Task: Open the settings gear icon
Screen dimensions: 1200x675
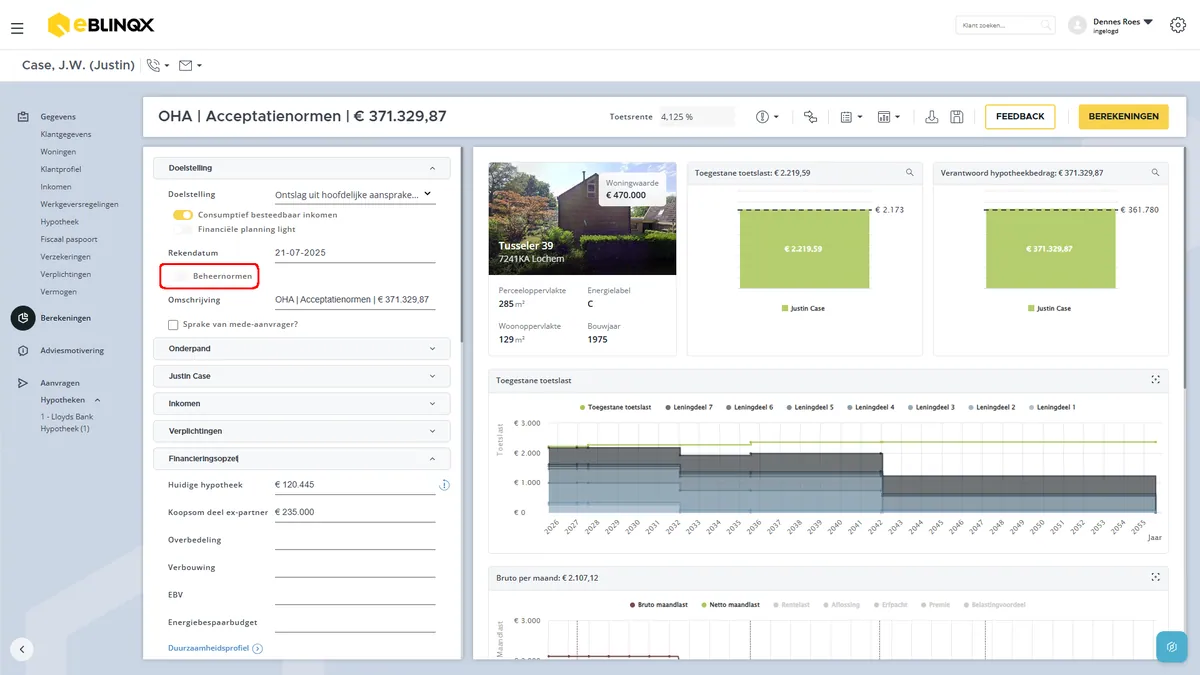Action: pos(1177,25)
